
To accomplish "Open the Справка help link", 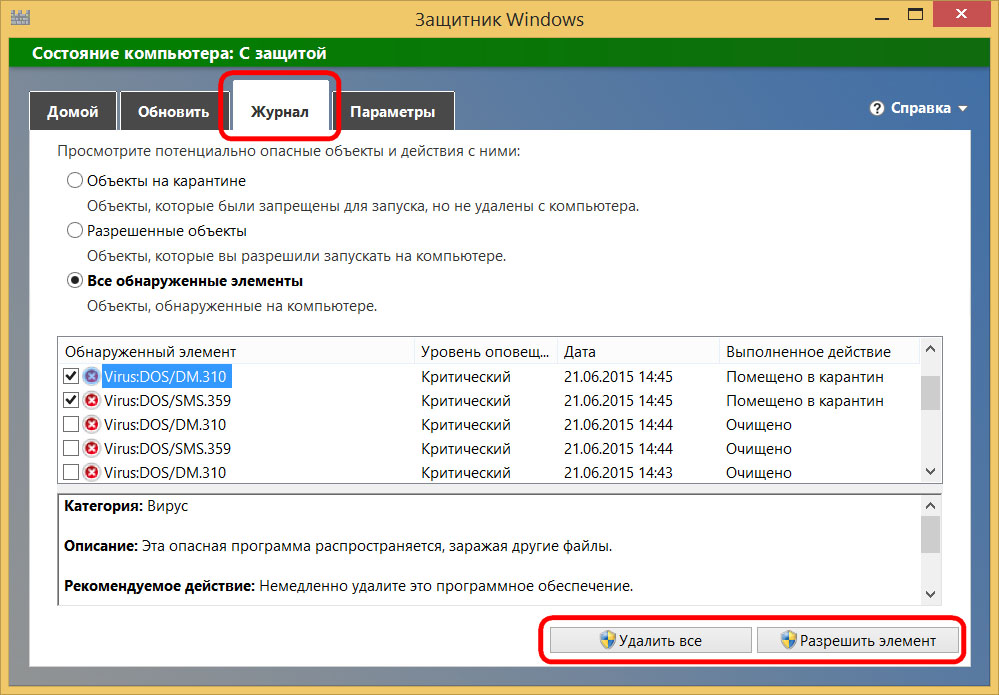I will click(x=921, y=108).
